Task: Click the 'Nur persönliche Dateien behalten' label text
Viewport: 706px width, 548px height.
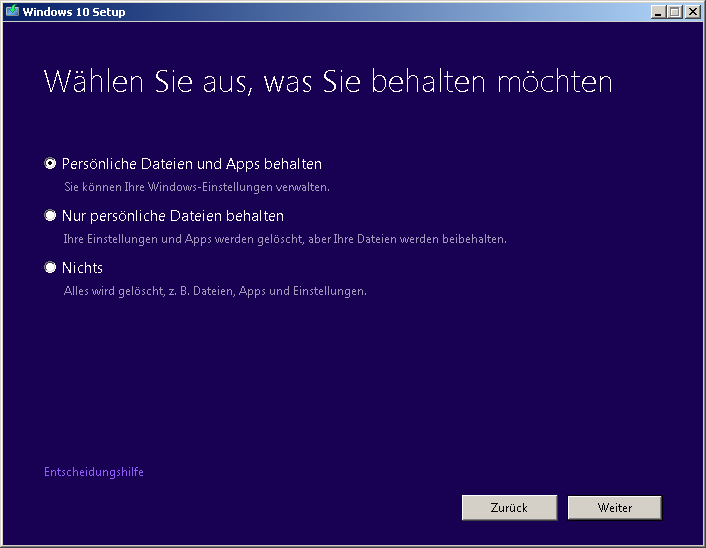Action: coord(172,216)
